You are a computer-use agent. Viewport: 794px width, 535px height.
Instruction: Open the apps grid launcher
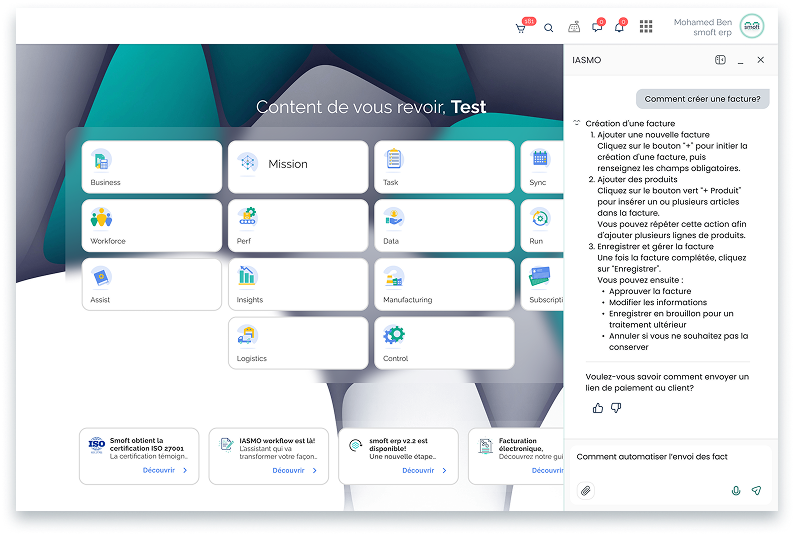pos(646,26)
